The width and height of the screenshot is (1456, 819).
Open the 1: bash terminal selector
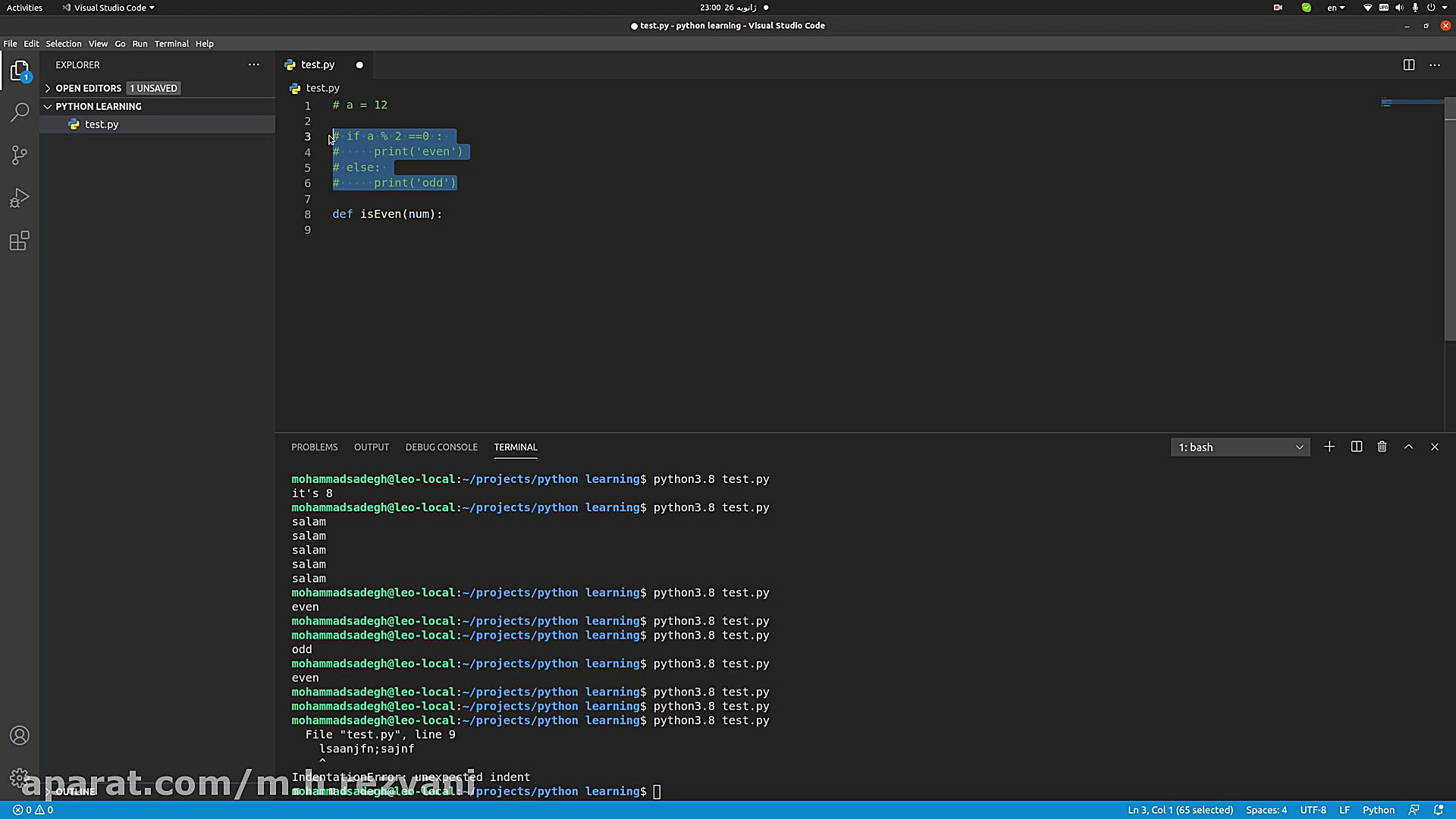1241,447
